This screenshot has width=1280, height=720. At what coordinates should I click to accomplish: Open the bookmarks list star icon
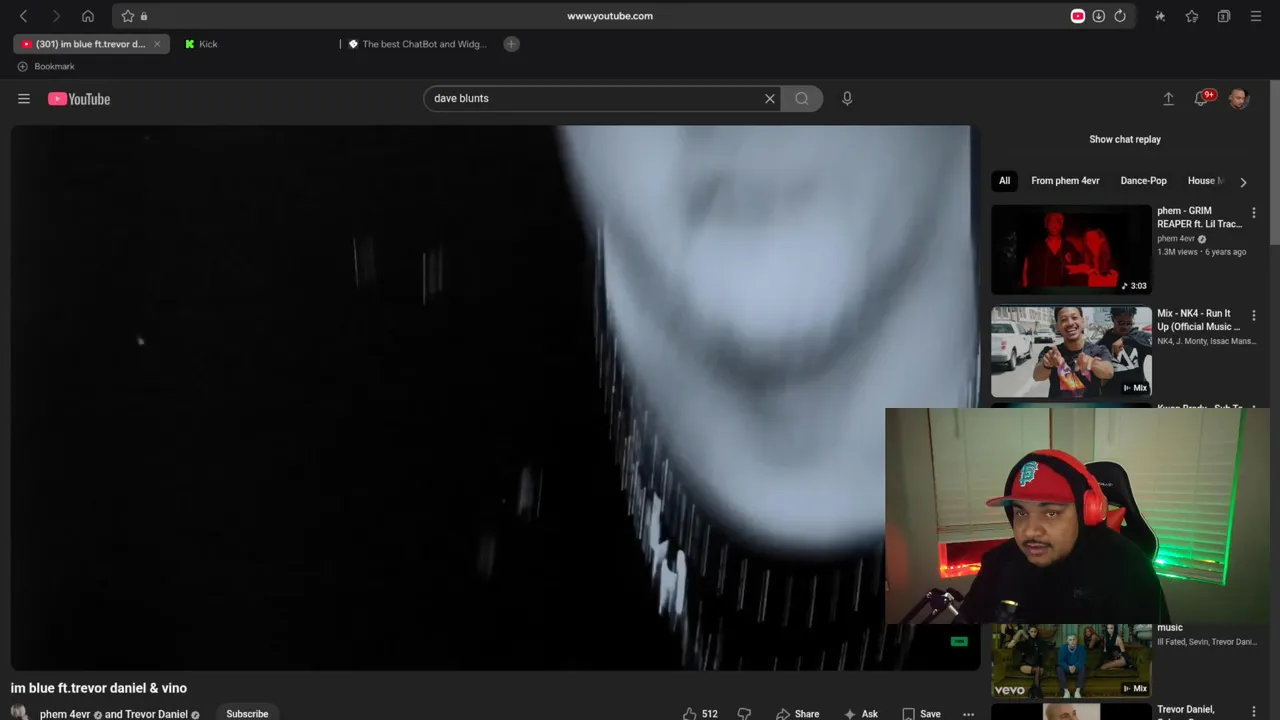click(x=1192, y=16)
